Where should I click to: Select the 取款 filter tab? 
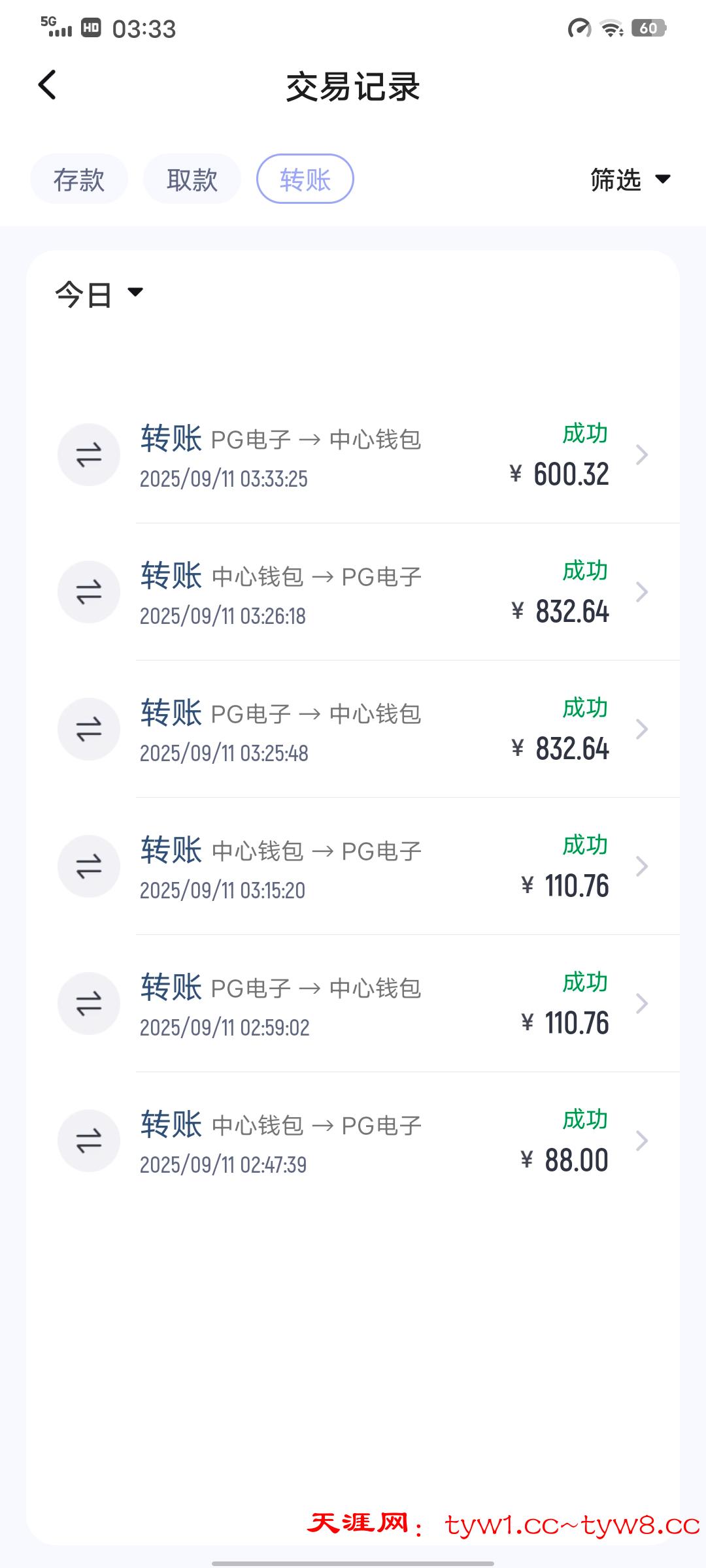tap(192, 179)
